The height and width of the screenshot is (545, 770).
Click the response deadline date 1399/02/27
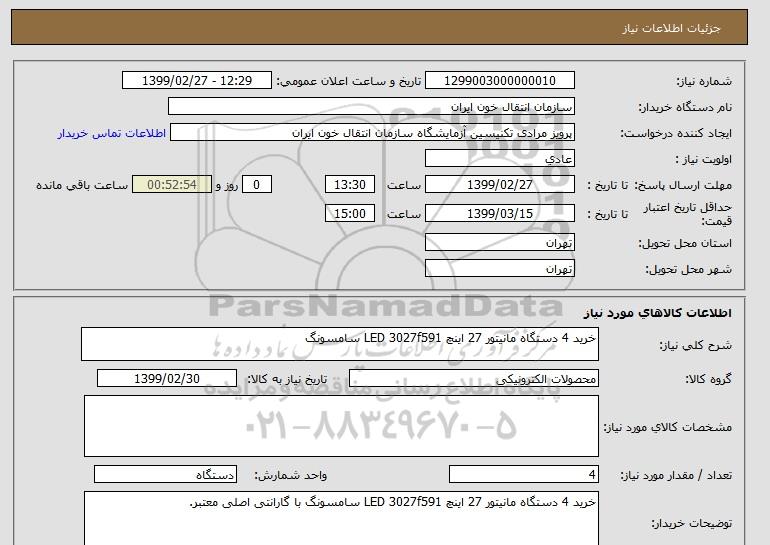tap(499, 185)
